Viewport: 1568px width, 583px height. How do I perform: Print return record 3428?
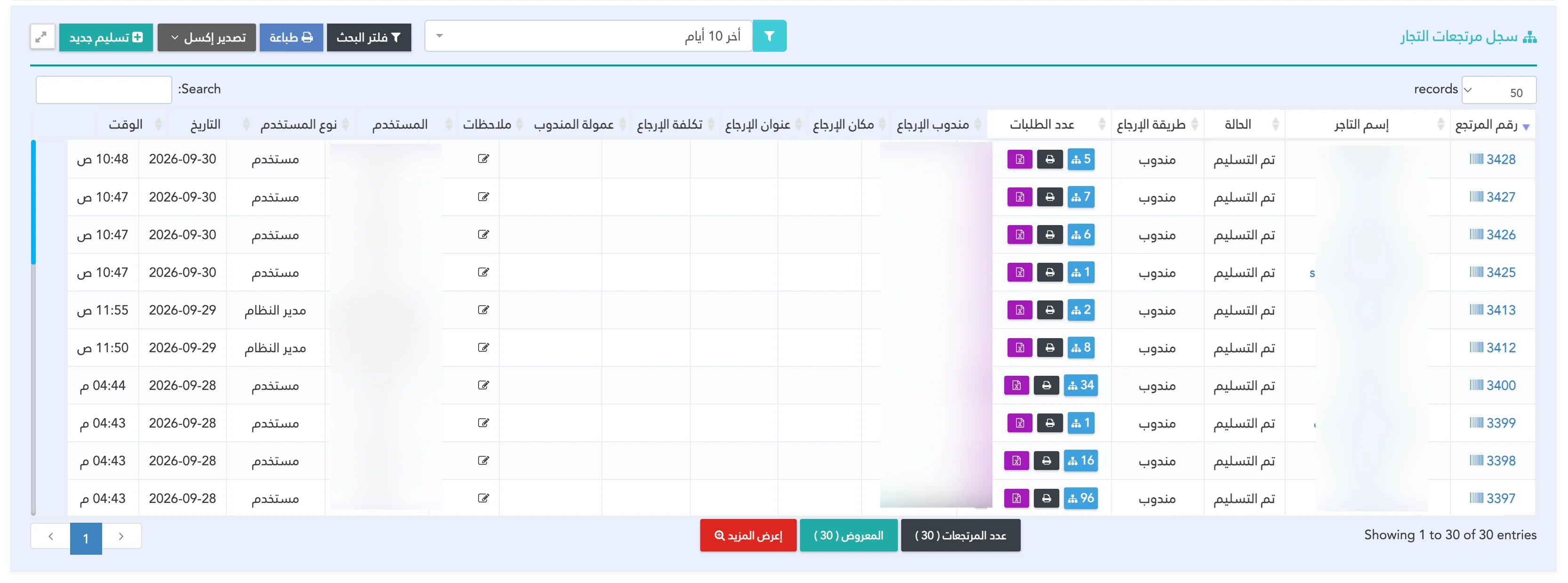click(x=1050, y=160)
